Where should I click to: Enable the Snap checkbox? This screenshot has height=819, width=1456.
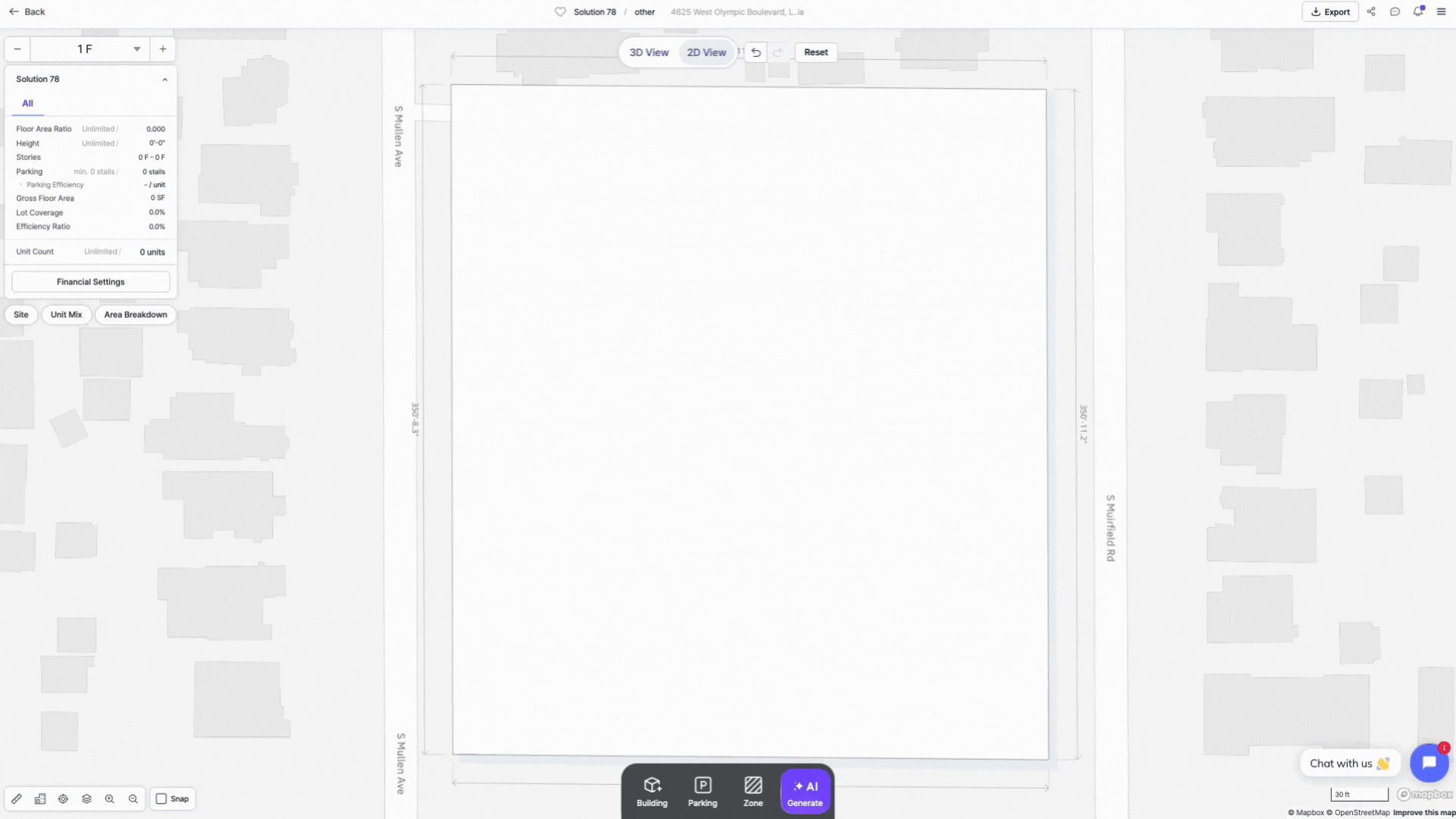click(162, 799)
